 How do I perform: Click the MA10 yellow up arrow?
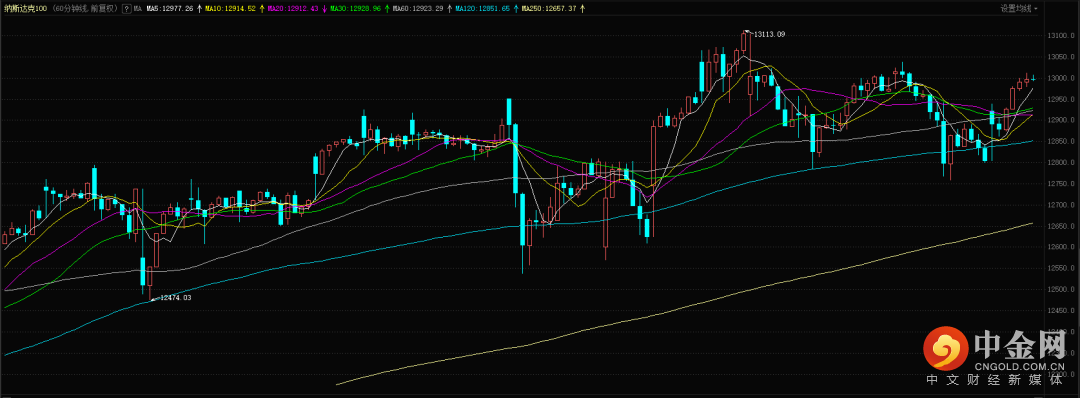pyautogui.click(x=262, y=9)
